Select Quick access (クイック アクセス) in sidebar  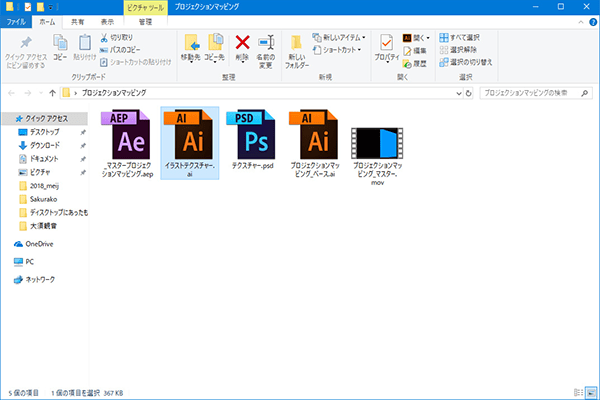[x=45, y=119]
